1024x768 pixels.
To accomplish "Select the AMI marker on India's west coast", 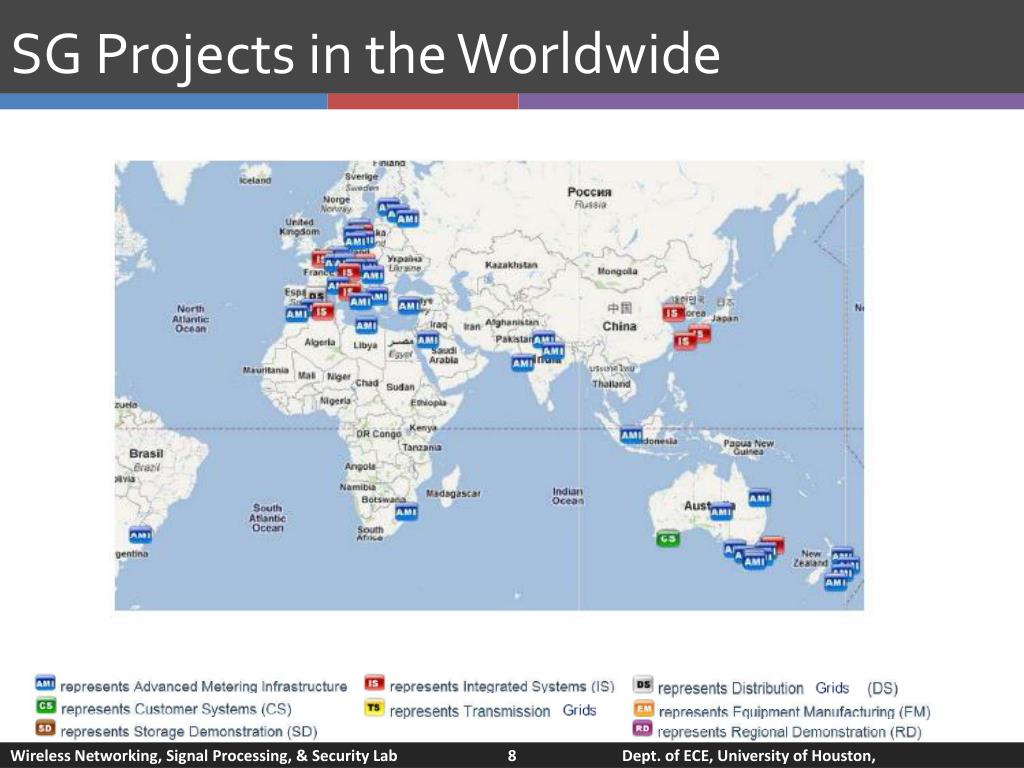I will tap(522, 362).
